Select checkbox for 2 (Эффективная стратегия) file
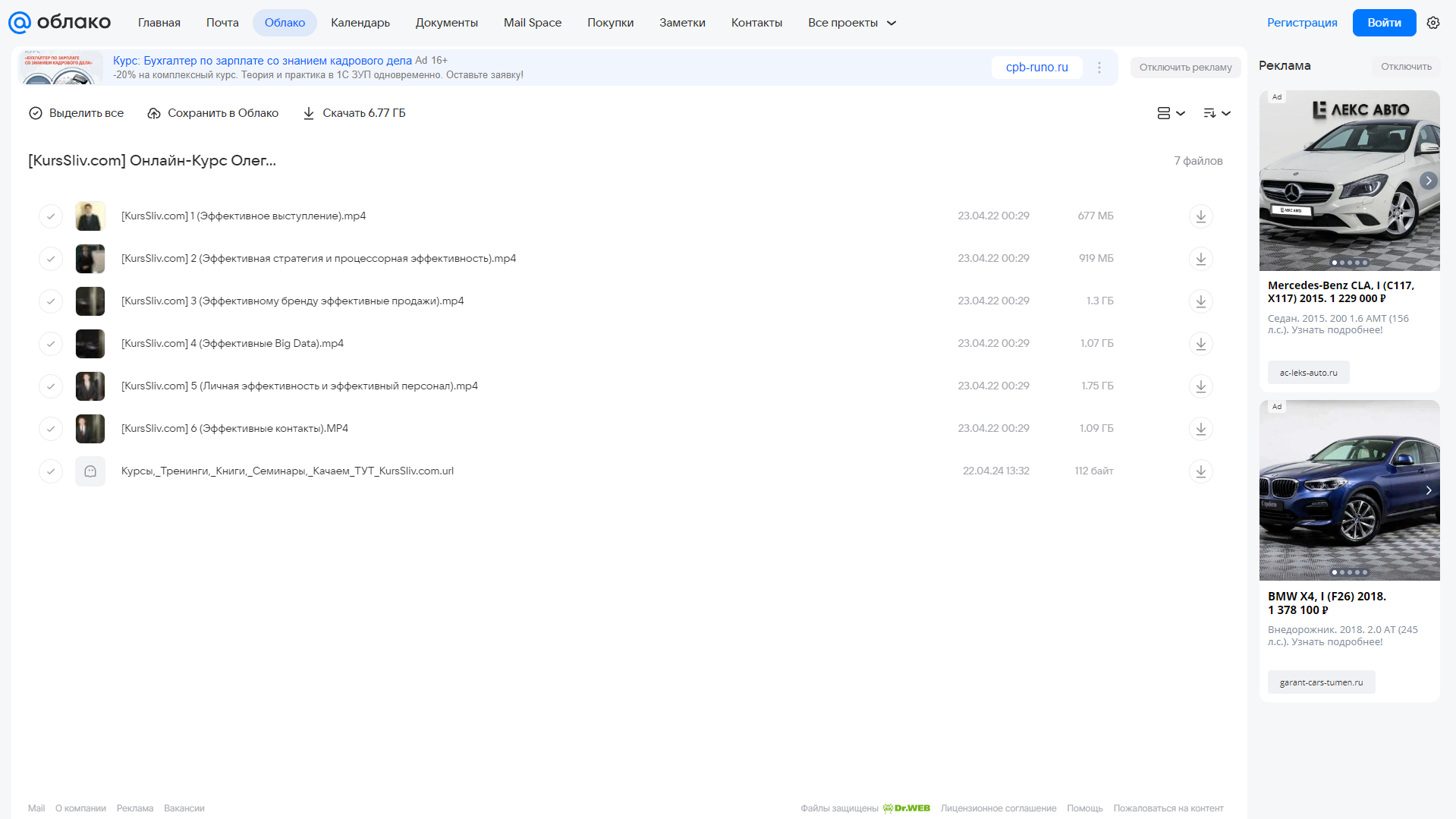 click(x=51, y=259)
